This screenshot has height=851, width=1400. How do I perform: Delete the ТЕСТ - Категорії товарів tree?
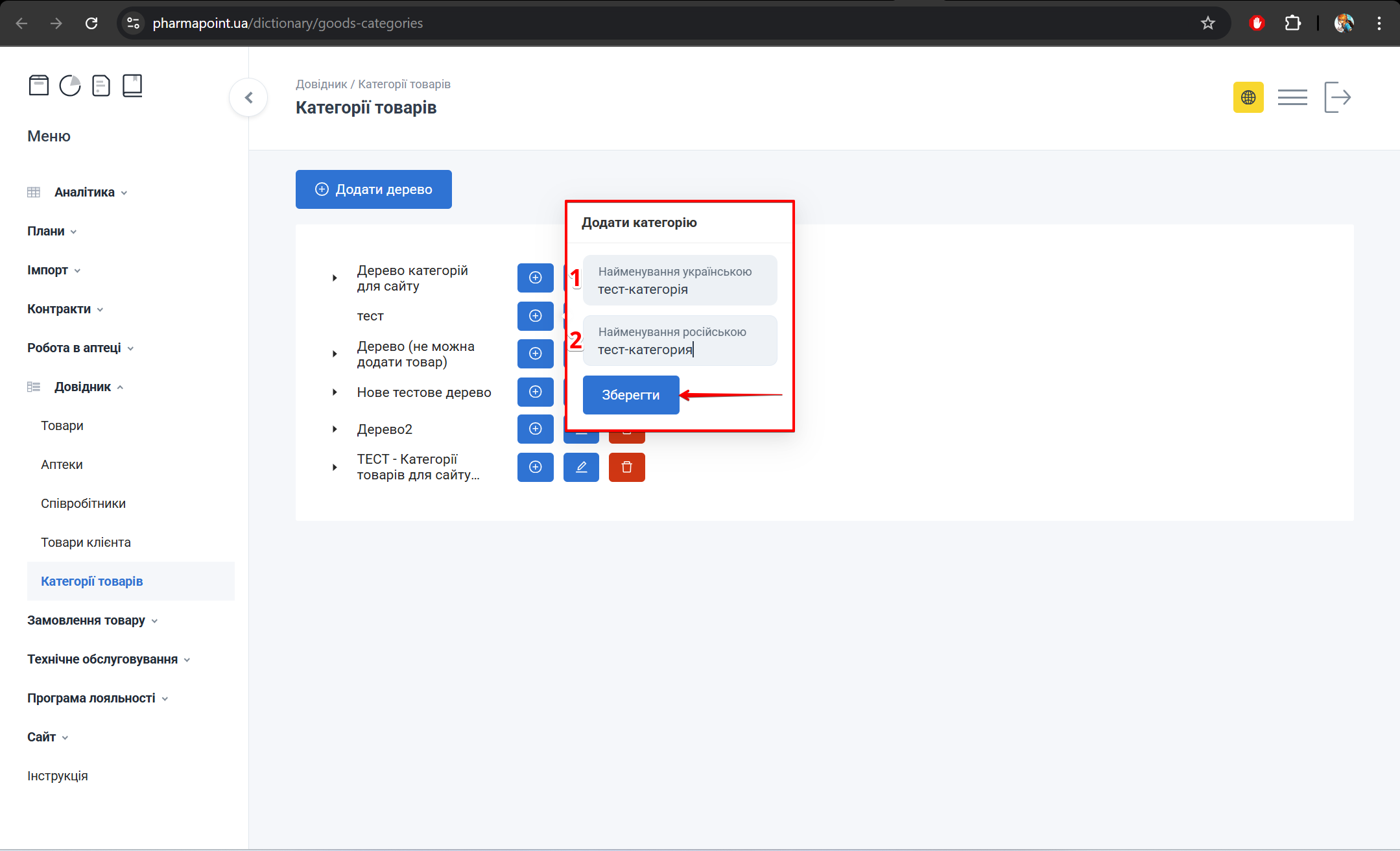[x=626, y=467]
